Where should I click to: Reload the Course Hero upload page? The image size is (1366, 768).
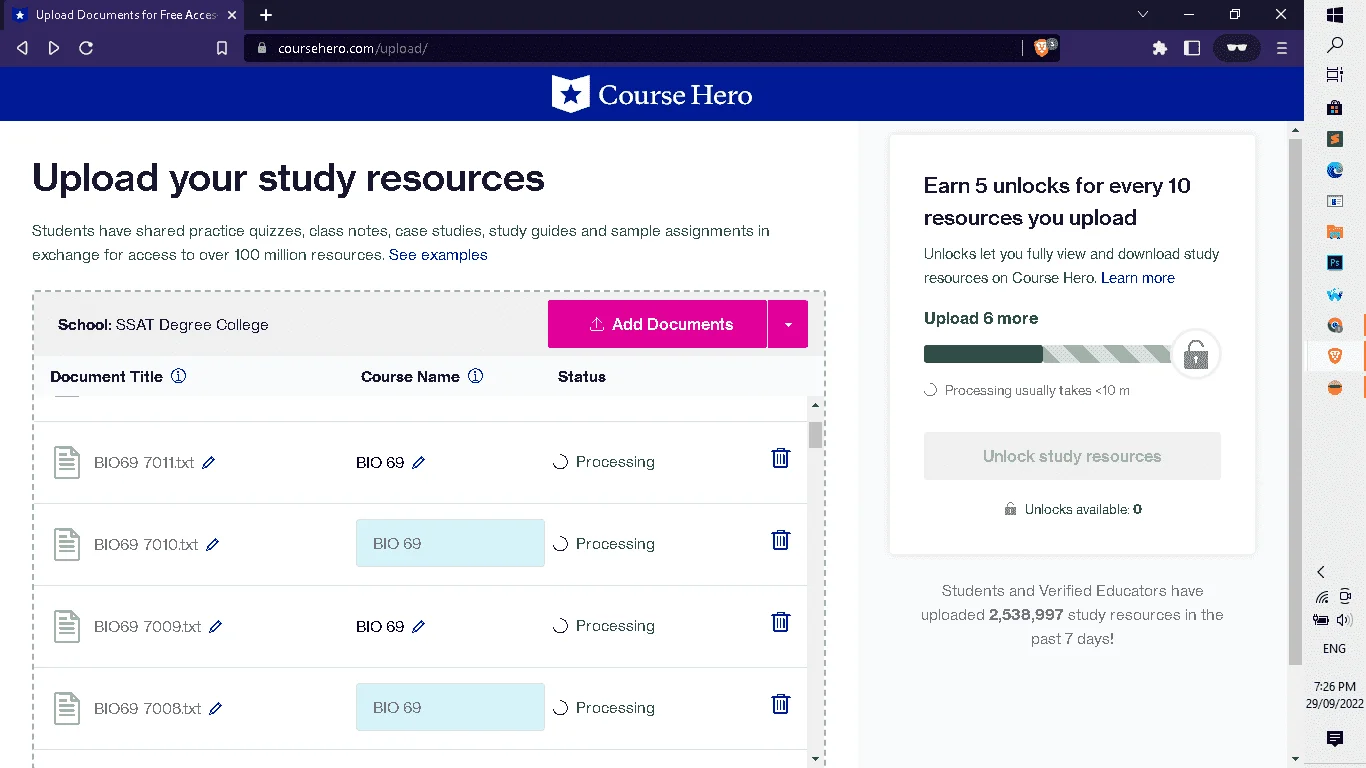(x=86, y=48)
